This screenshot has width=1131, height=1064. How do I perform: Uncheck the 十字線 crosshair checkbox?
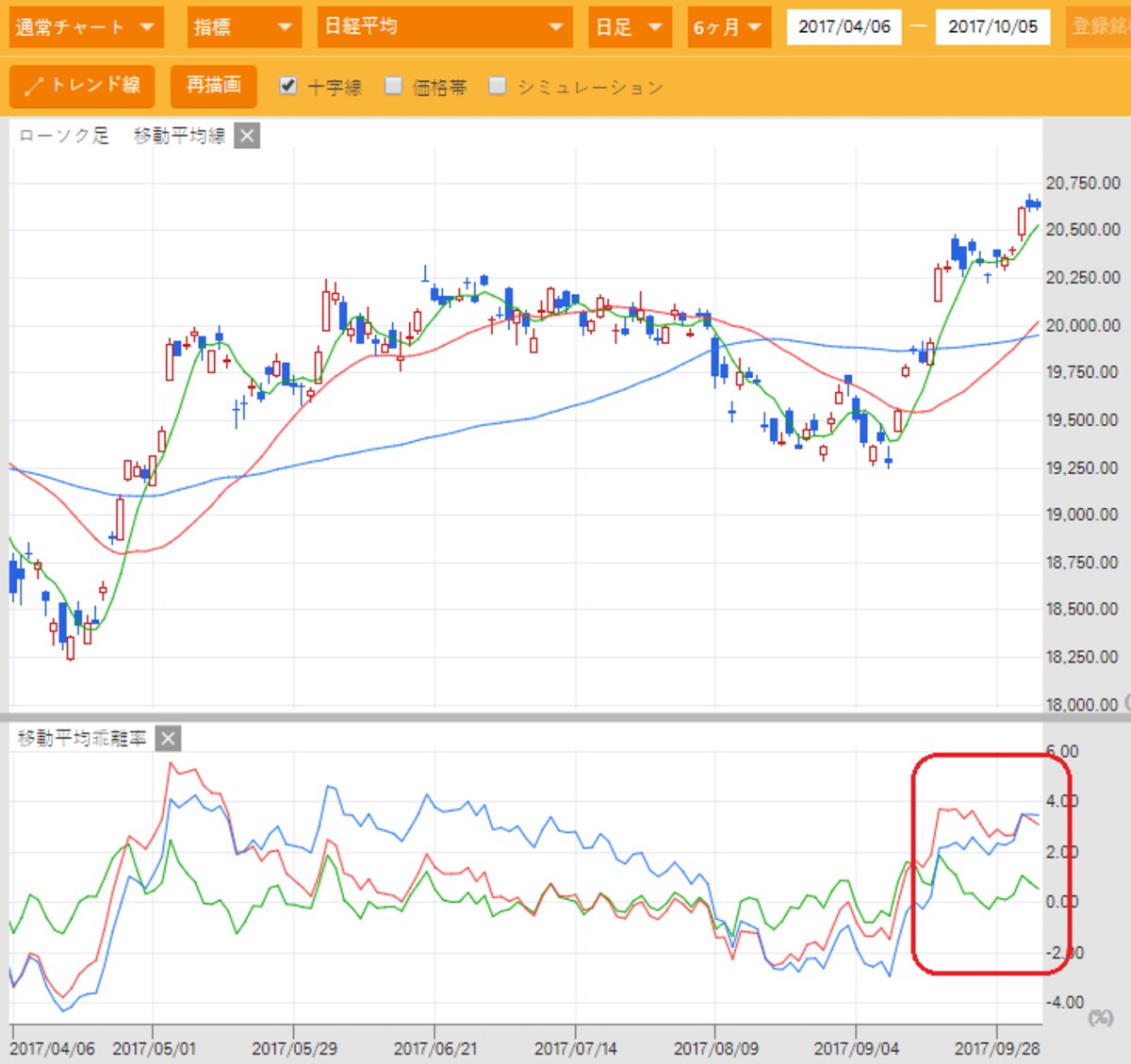click(288, 86)
